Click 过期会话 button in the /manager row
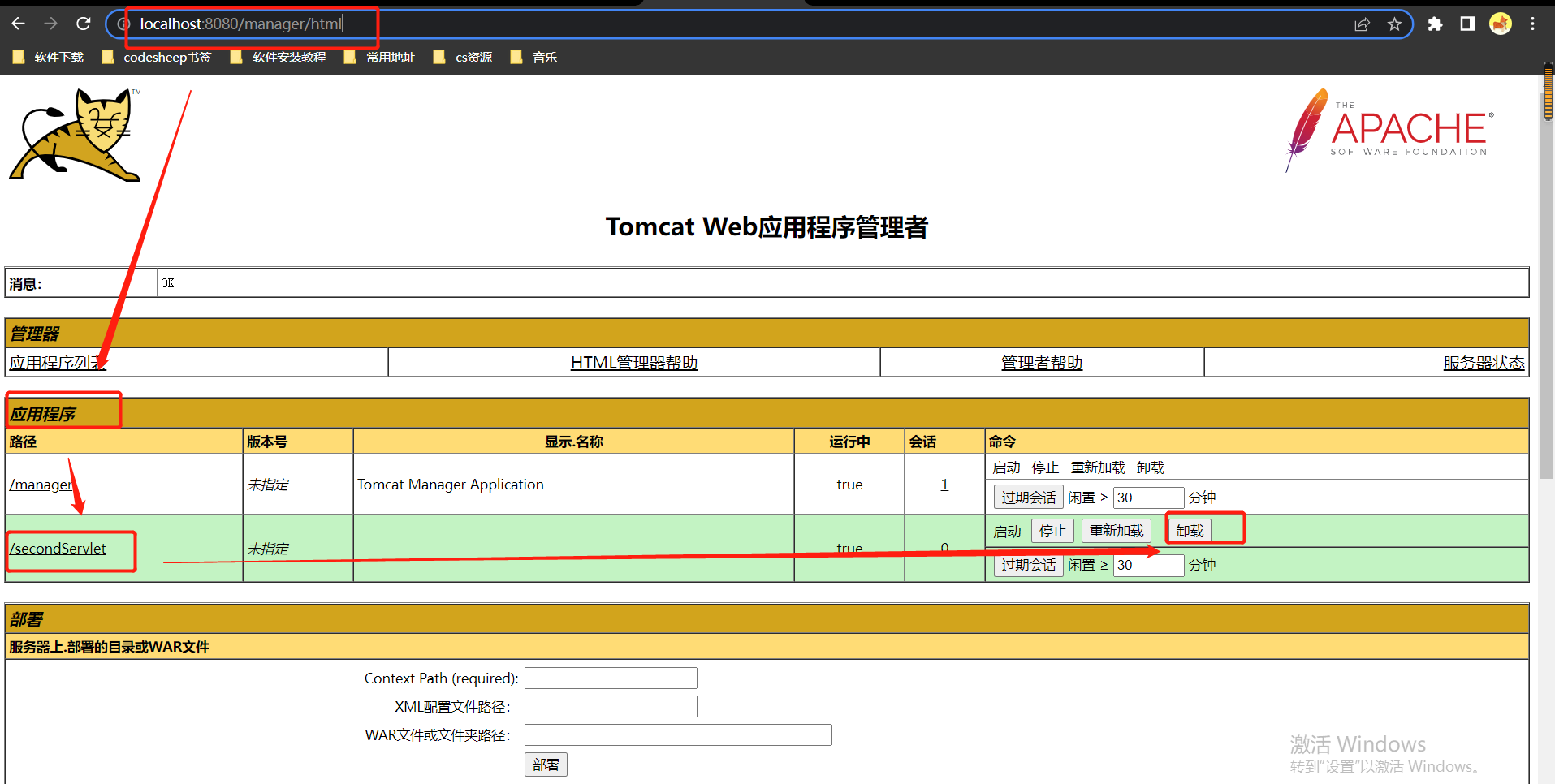The height and width of the screenshot is (784, 1555). pos(1029,498)
